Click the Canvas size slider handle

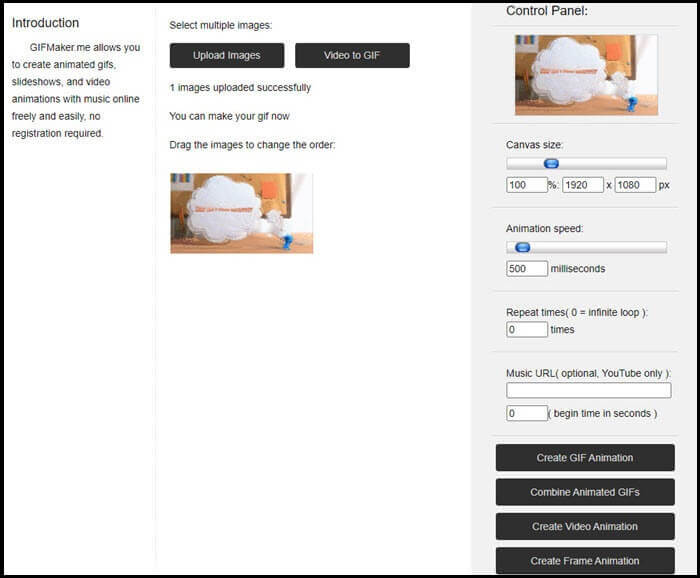tap(550, 164)
